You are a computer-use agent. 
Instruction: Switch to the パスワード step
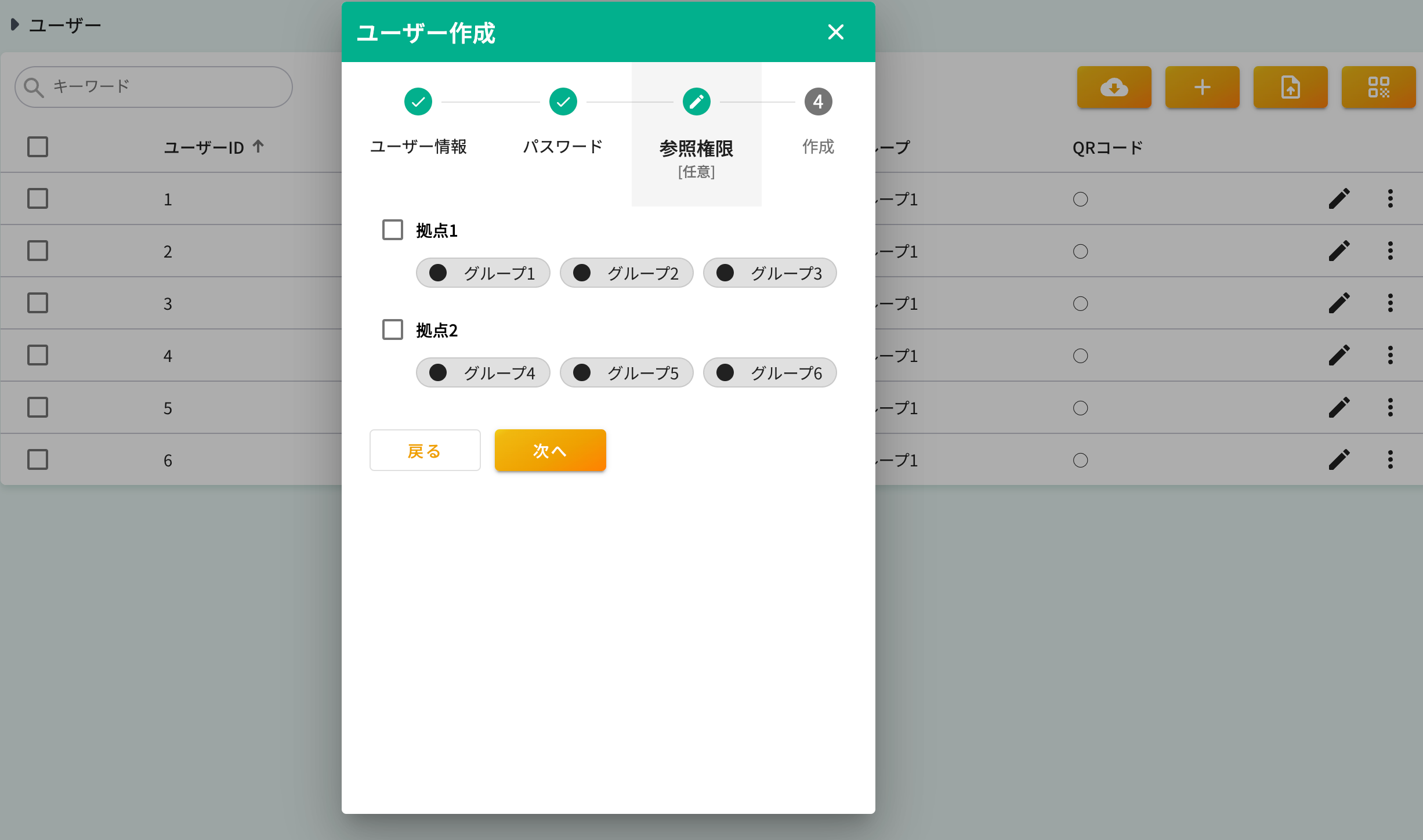562,101
